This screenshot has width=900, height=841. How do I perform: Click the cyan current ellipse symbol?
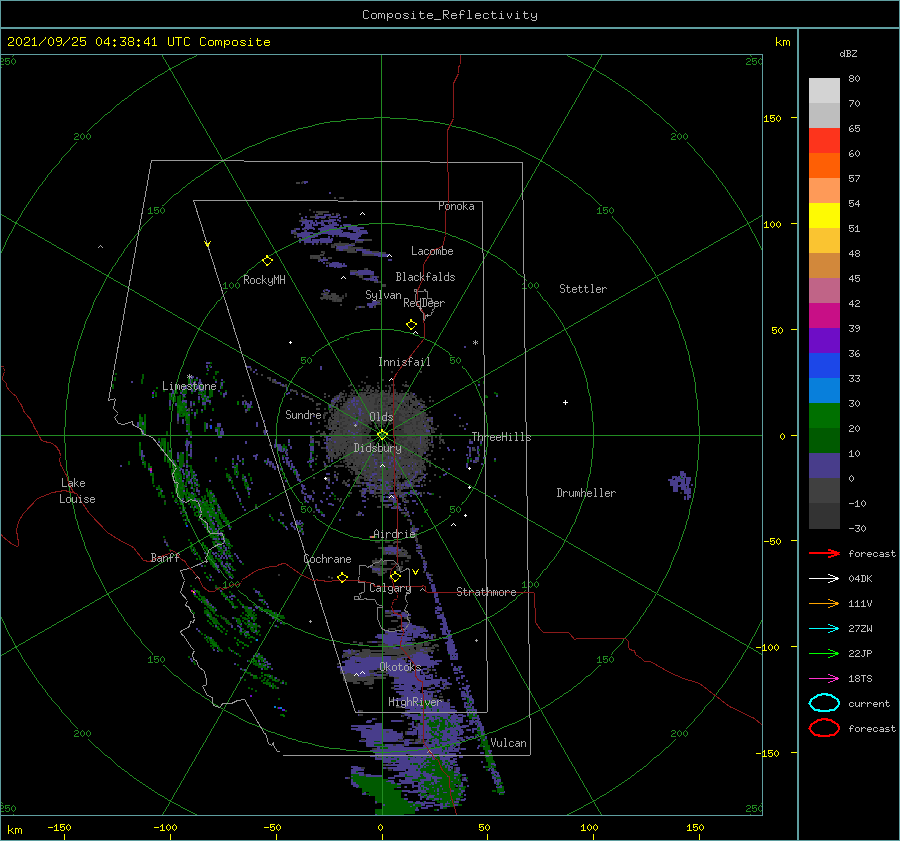coord(824,703)
